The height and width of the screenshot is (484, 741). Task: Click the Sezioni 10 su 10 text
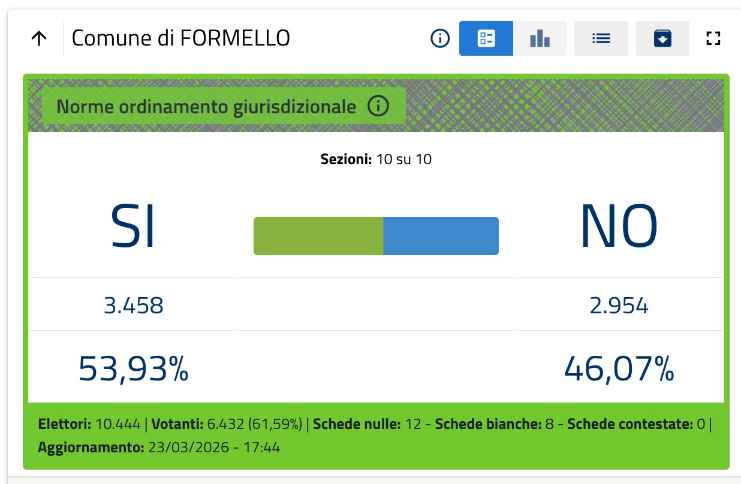tap(376, 160)
